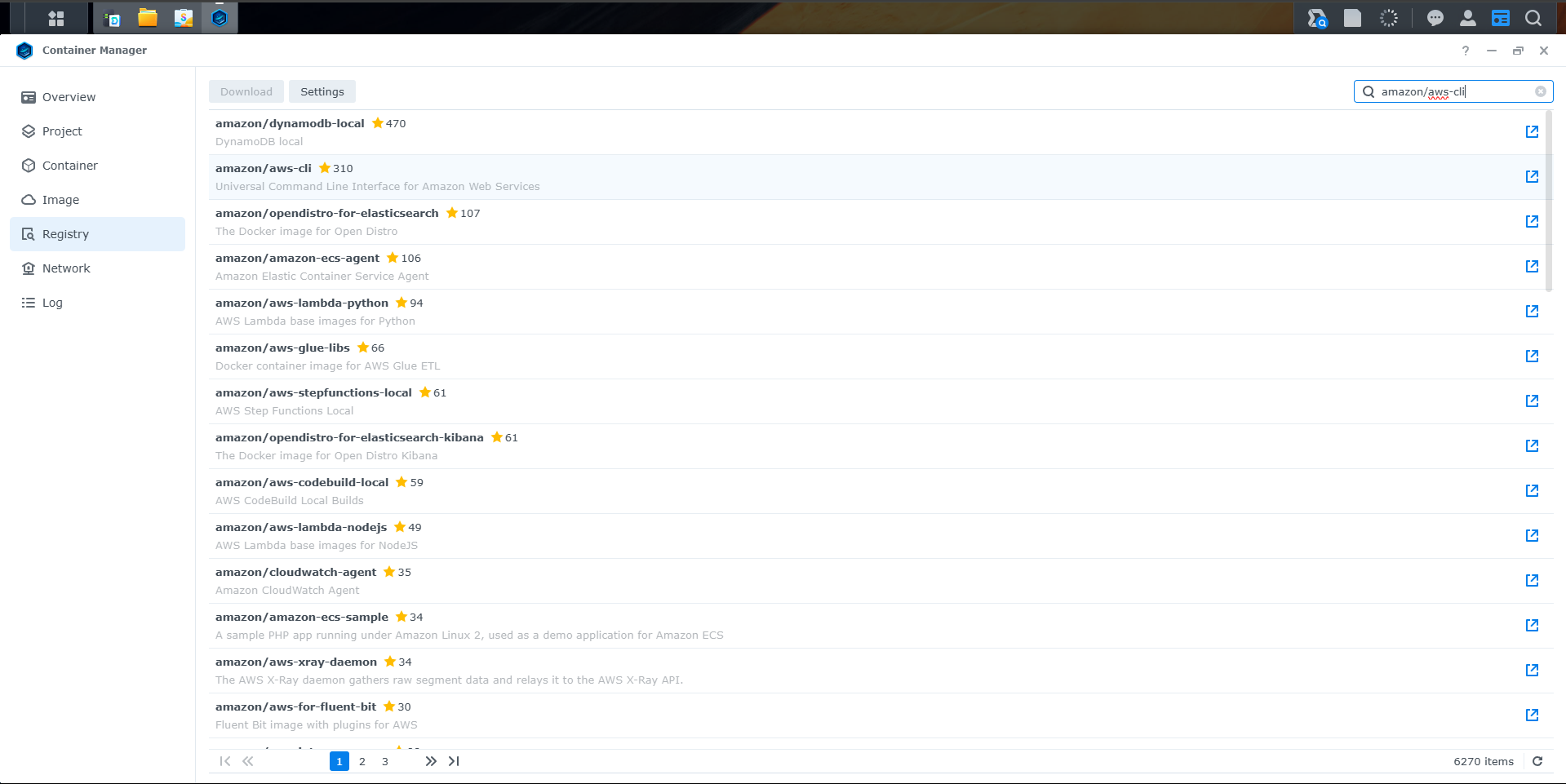Jump to last page of results

[x=454, y=761]
